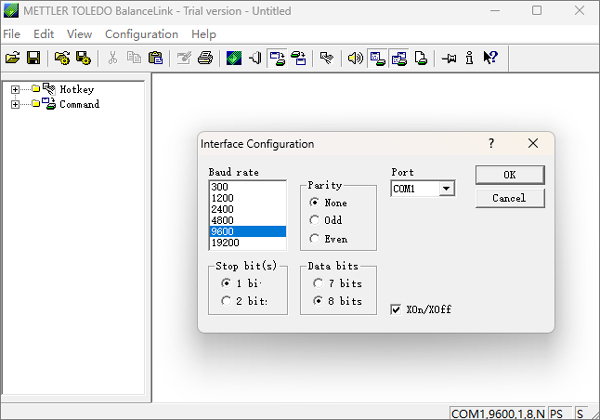600x420 pixels.
Task: Open the Configuration menu
Action: pyautogui.click(x=141, y=34)
